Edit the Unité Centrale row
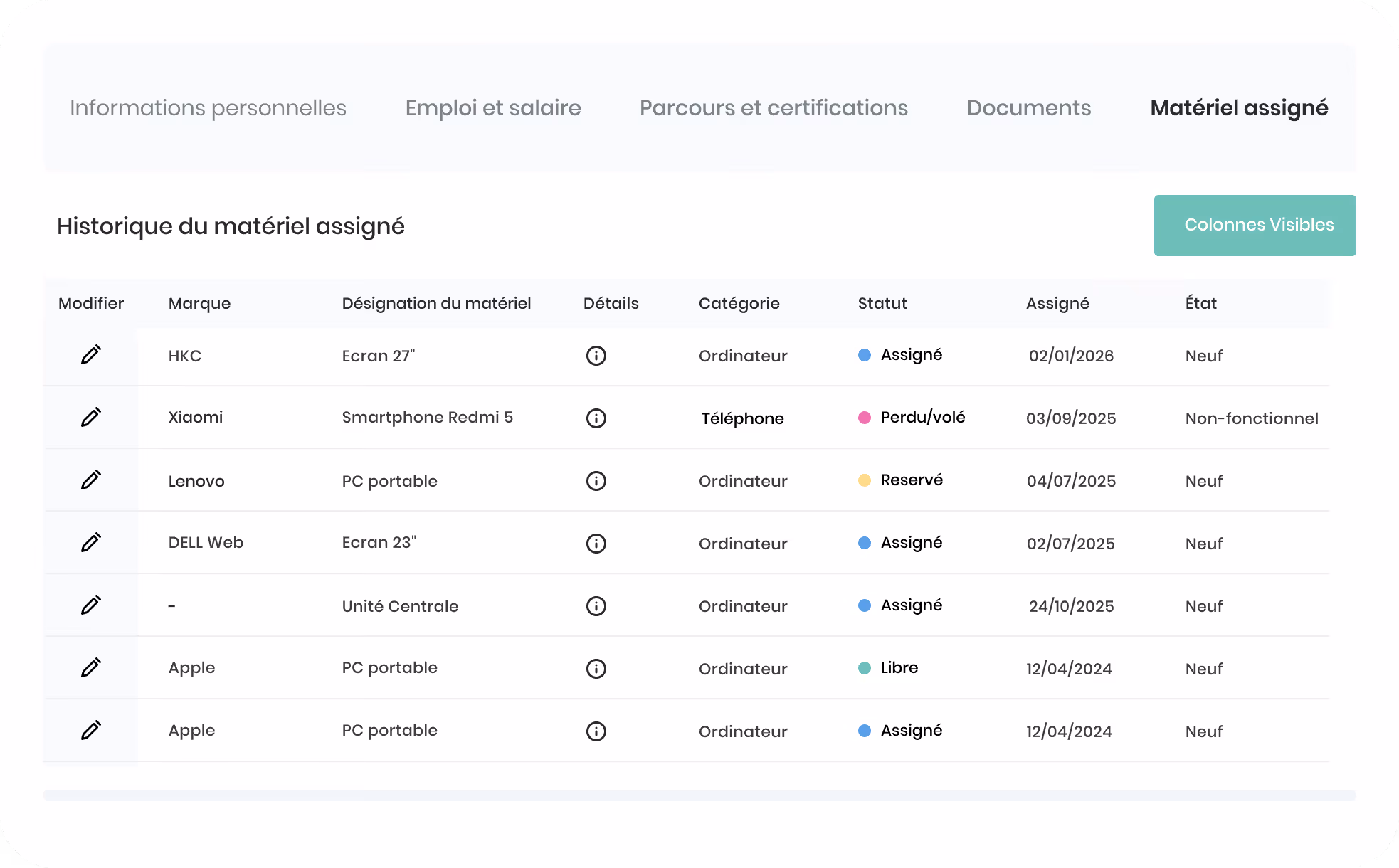Screen dimensions: 1399x868 click(x=91, y=605)
